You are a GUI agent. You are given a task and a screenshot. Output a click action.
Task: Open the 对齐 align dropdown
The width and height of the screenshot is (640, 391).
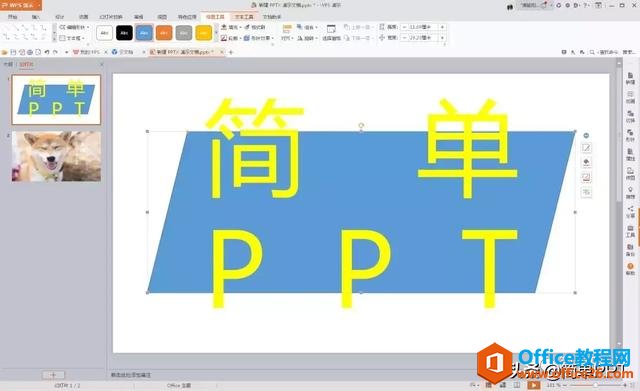tap(287, 38)
